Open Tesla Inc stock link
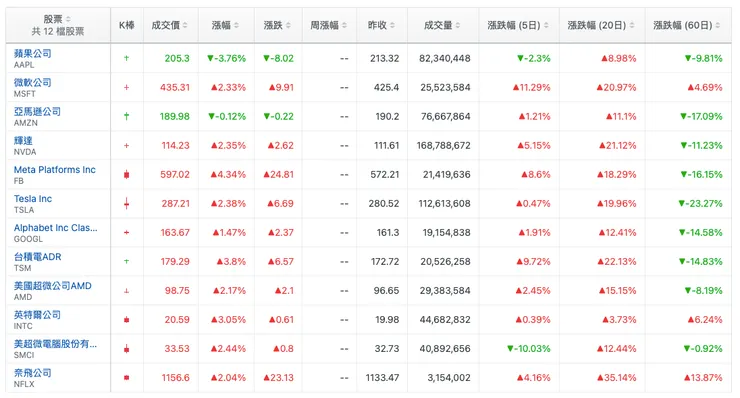 [x=33, y=198]
